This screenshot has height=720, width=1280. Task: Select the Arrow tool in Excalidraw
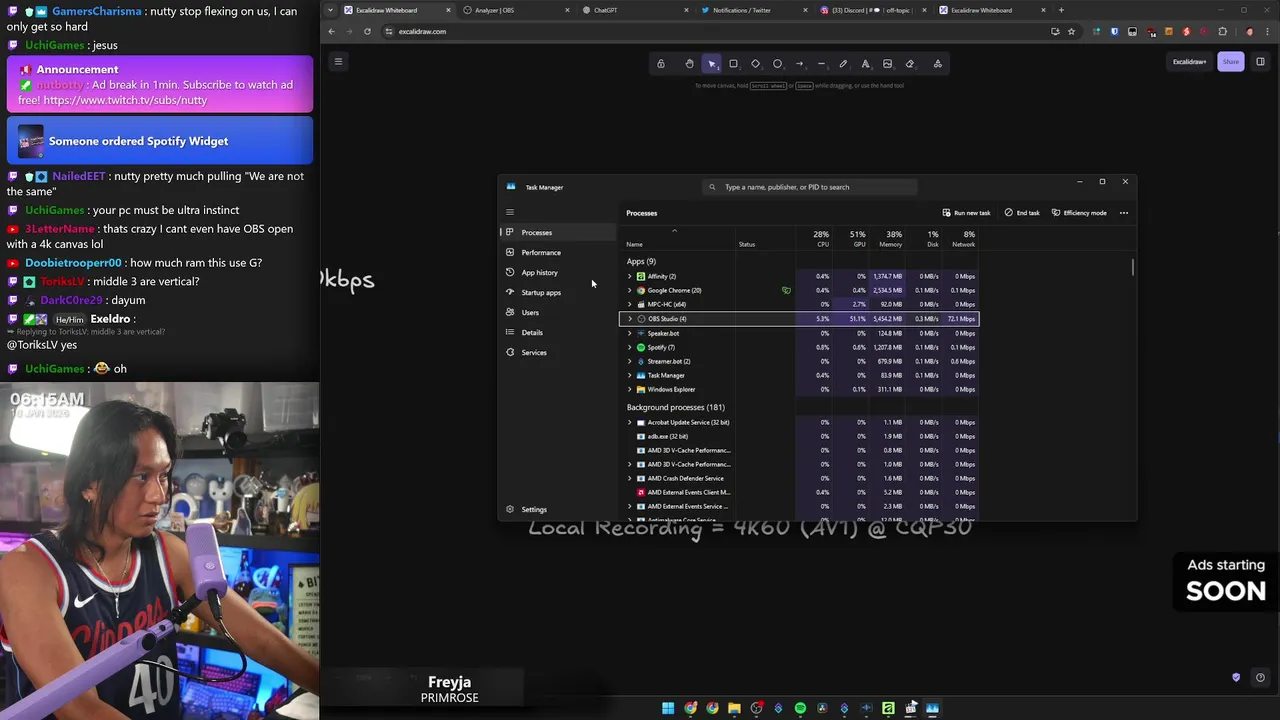[799, 63]
